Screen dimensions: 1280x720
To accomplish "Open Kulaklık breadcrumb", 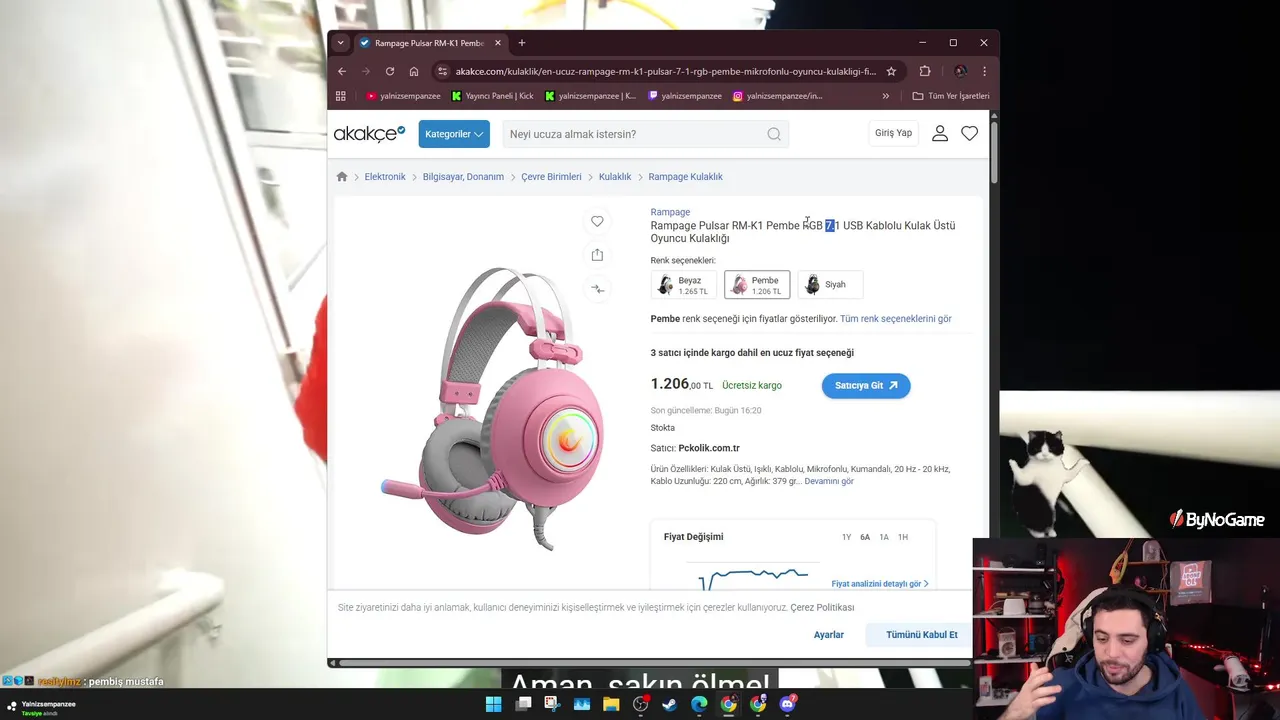I will point(615,176).
